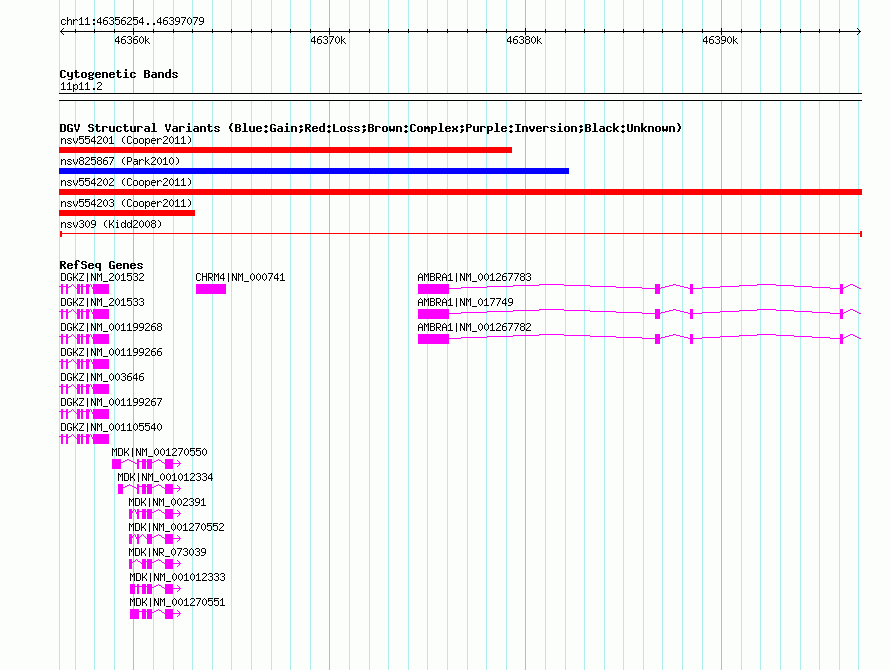Click the DGKZ|NM_001105540 transcript label
This screenshot has height=670, width=890.
[111, 427]
